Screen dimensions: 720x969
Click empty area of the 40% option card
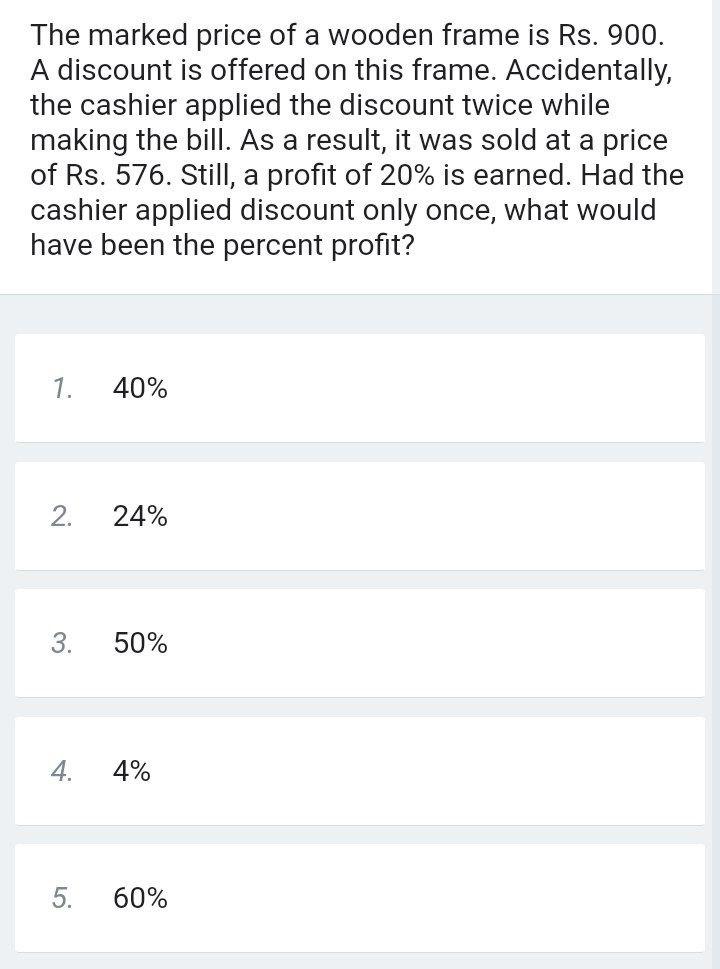433,389
